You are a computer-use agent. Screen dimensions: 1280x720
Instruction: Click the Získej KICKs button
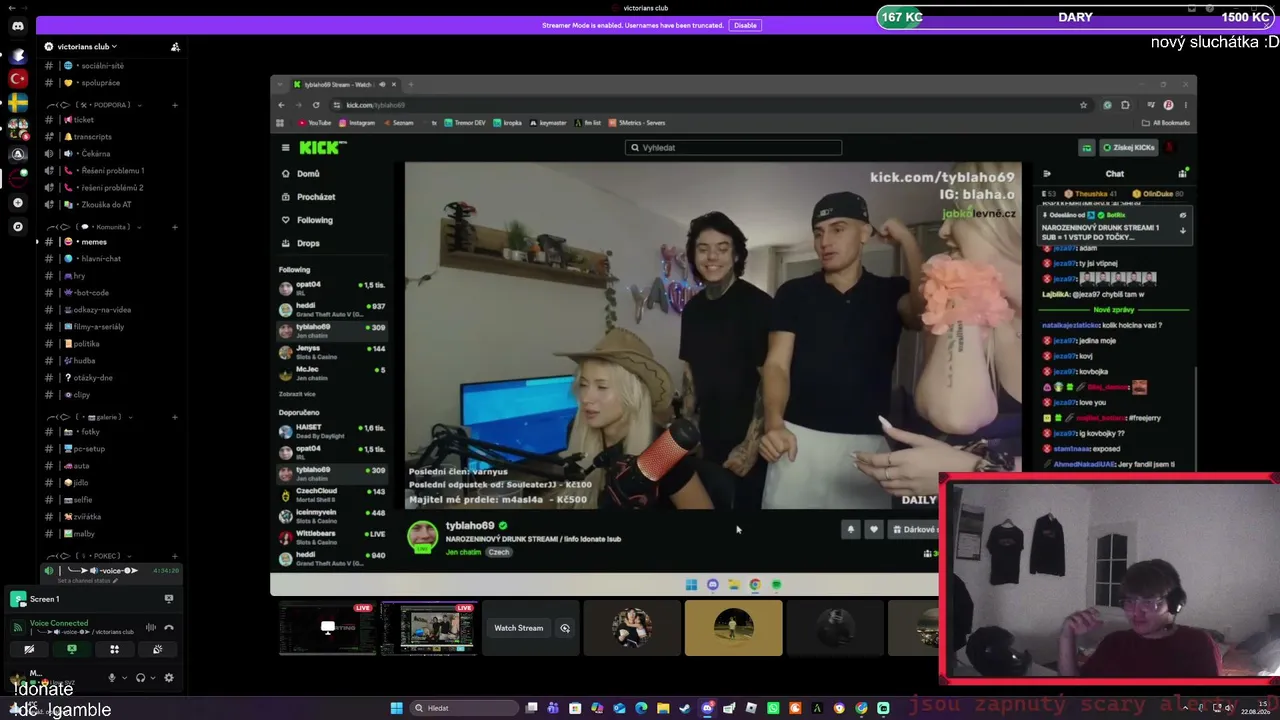[x=1129, y=148]
